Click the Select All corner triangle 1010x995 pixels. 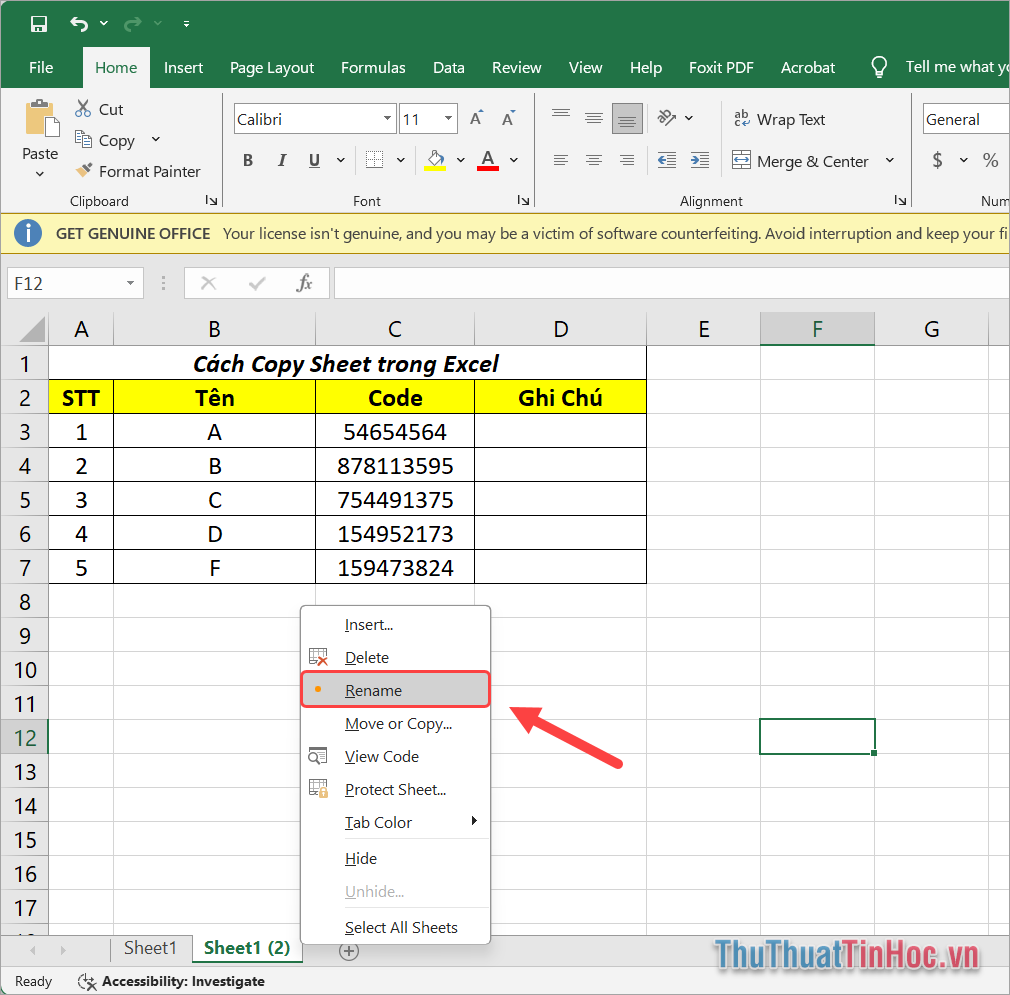33,330
